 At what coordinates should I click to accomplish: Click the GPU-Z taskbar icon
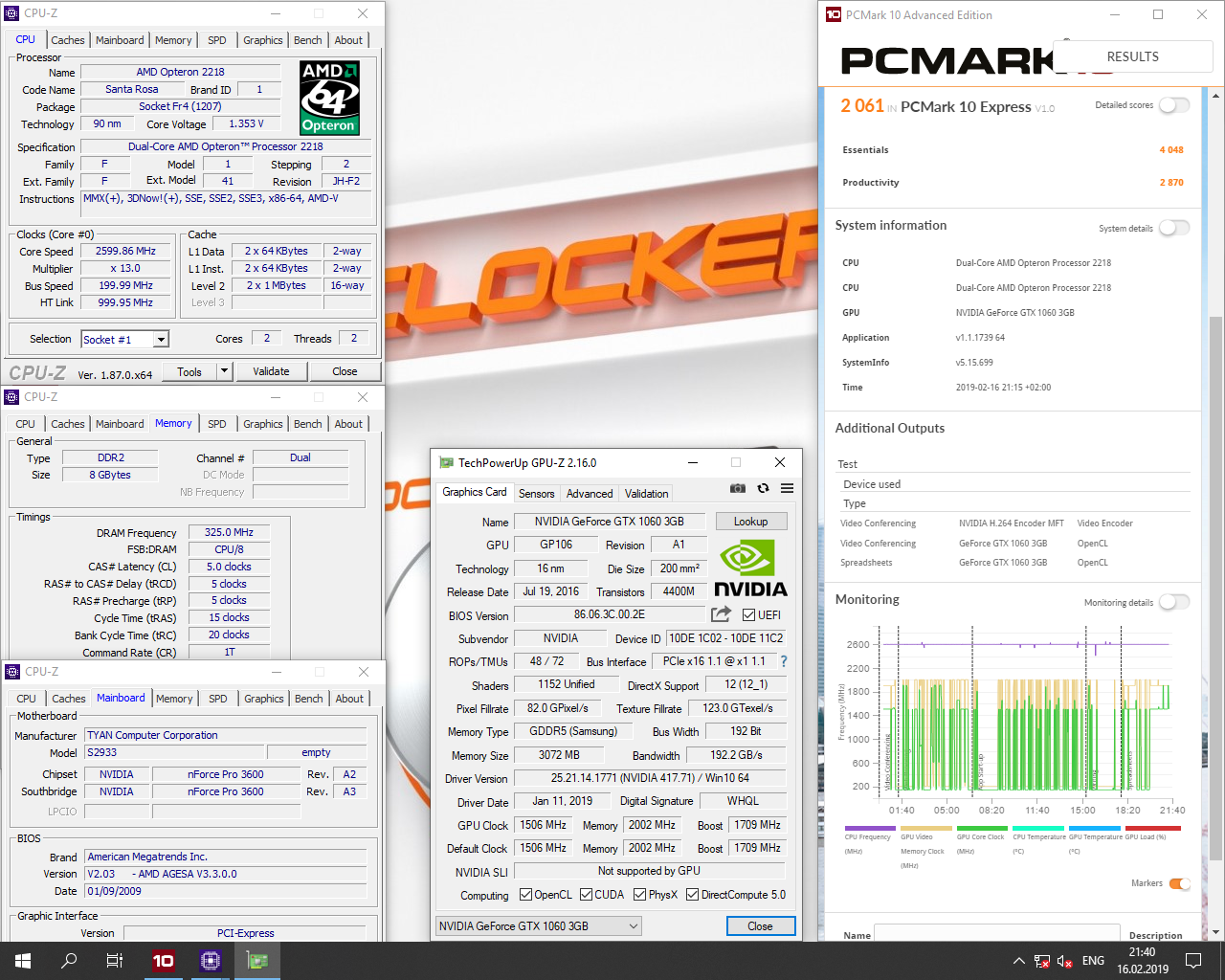[257, 961]
